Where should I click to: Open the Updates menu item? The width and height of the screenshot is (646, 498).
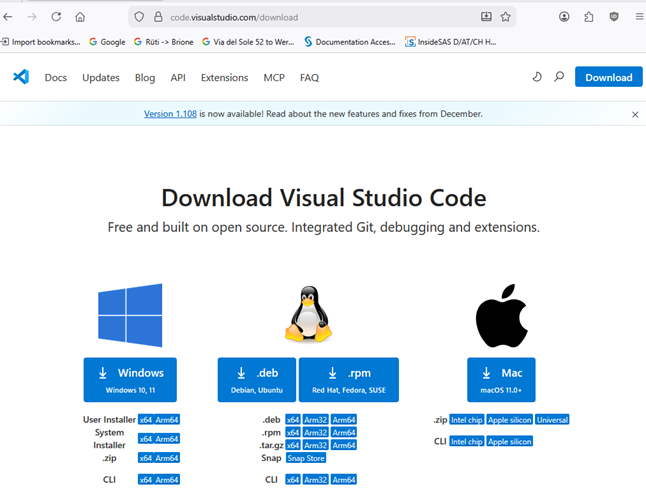pyautogui.click(x=101, y=77)
